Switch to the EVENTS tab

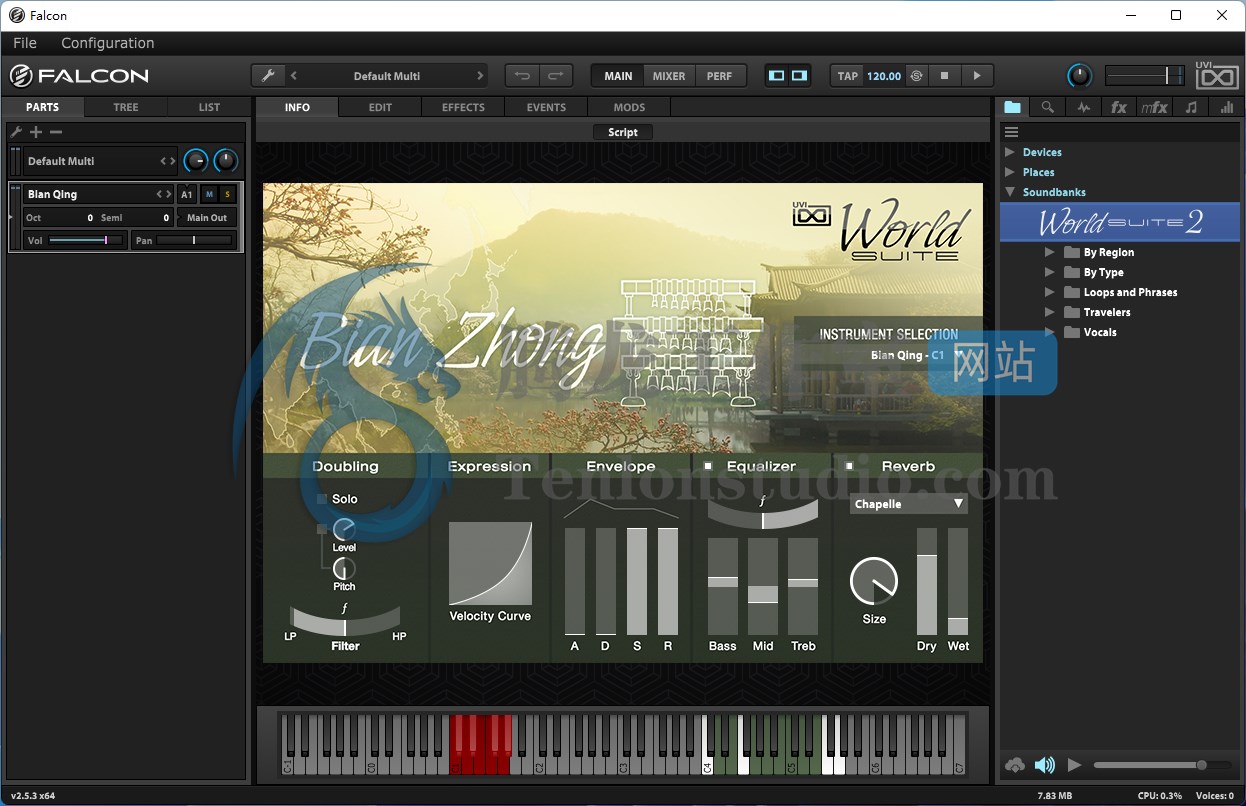coord(546,107)
